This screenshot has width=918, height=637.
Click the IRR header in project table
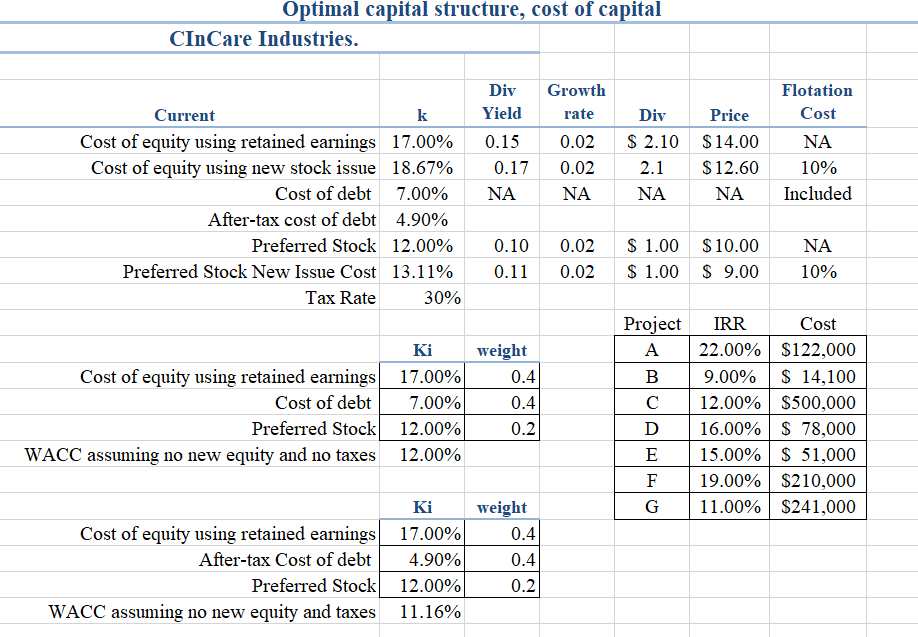click(x=728, y=324)
